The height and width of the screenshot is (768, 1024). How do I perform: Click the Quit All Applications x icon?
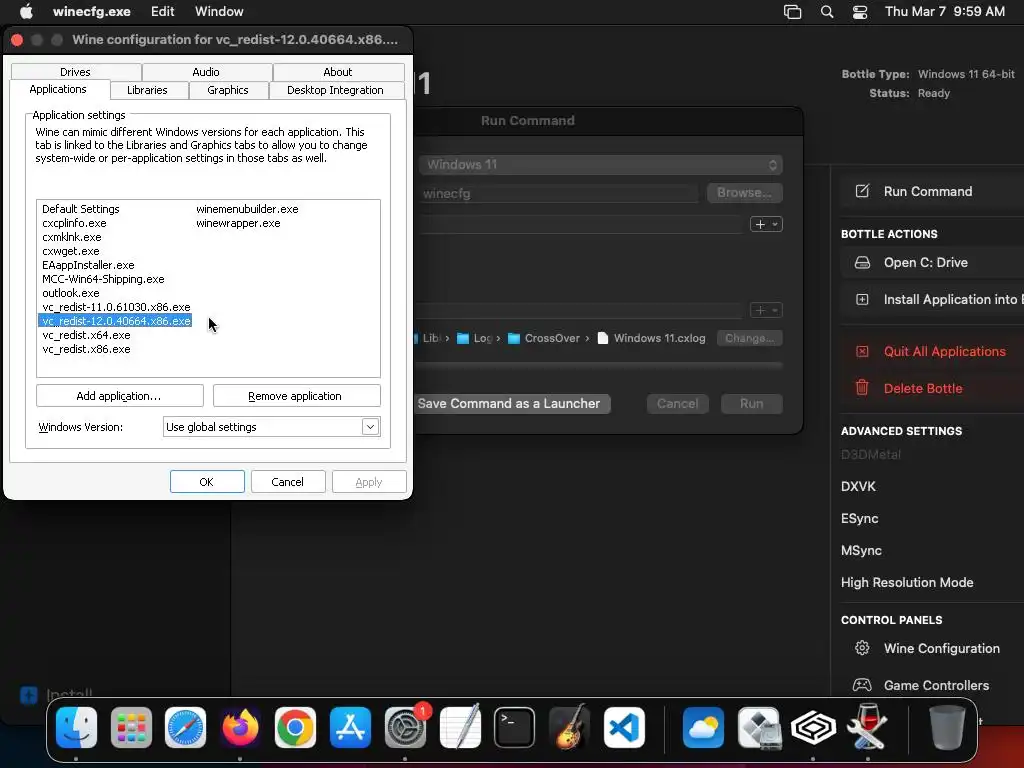point(862,351)
